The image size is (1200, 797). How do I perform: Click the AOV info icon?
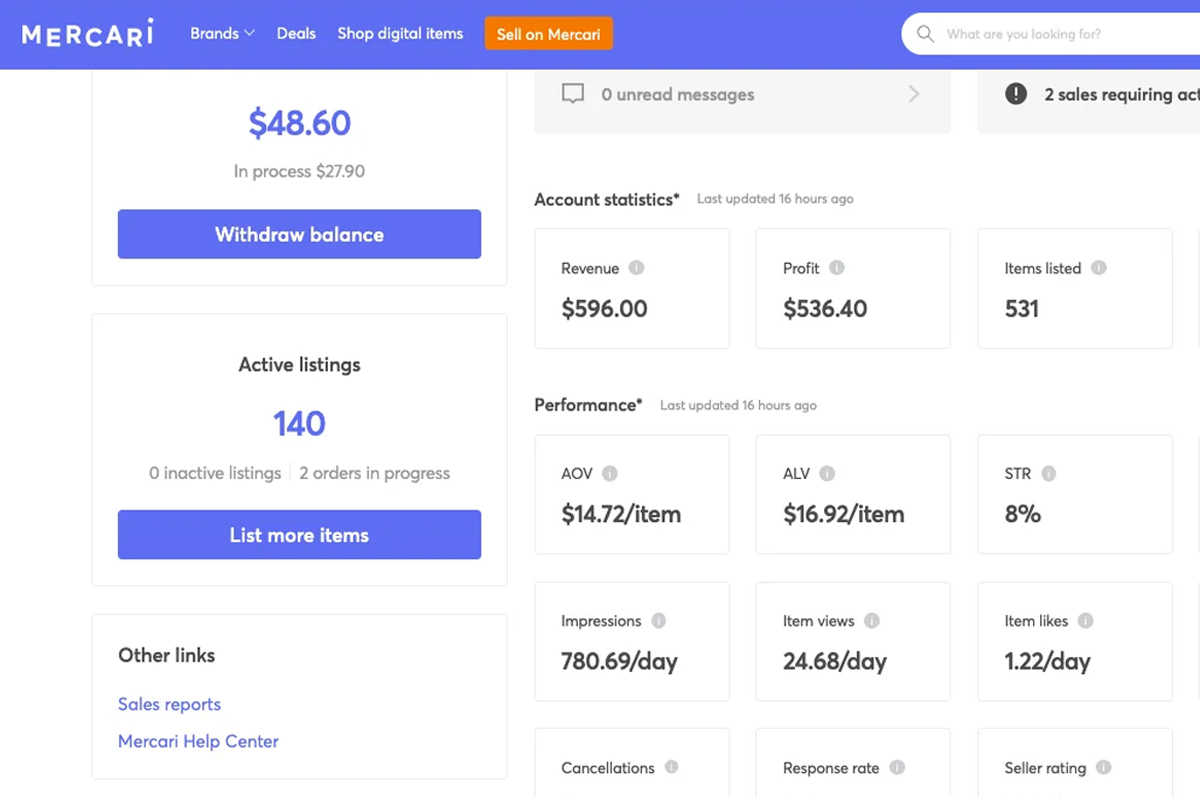(610, 474)
